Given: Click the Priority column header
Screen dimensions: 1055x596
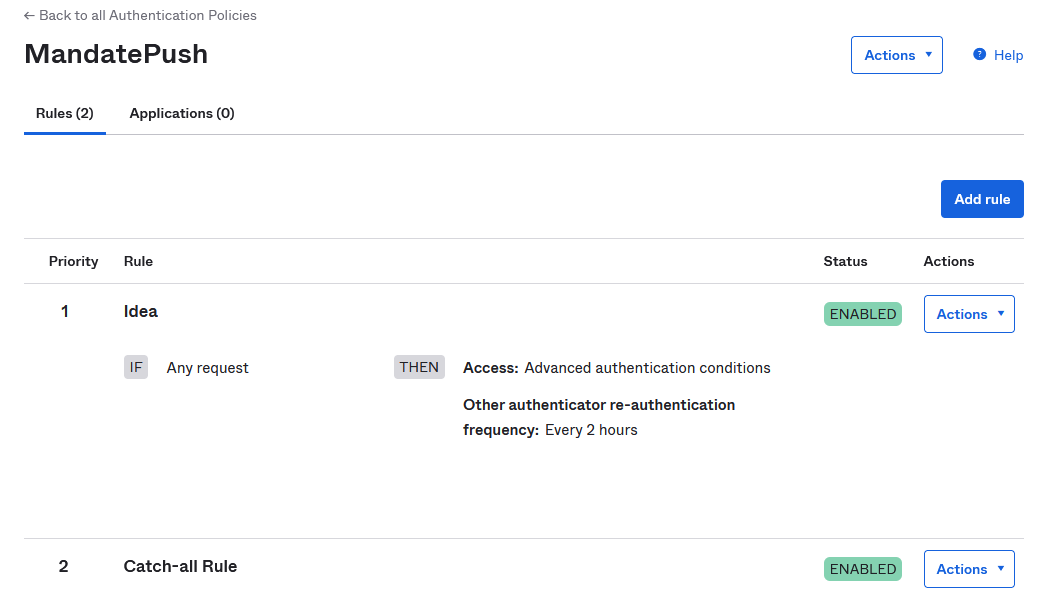Looking at the screenshot, I should 73,261.
